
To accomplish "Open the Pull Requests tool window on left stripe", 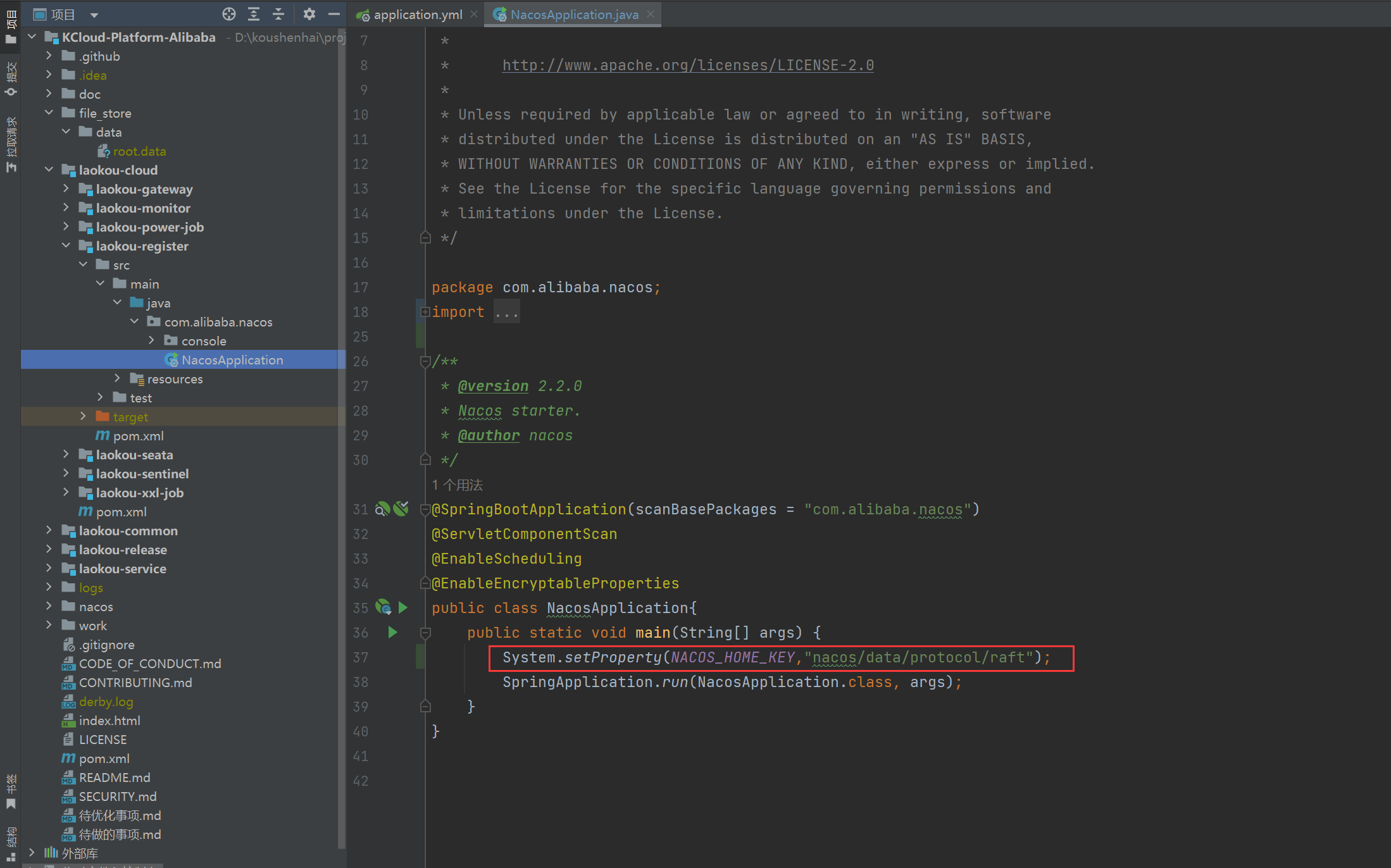I will coord(10,146).
